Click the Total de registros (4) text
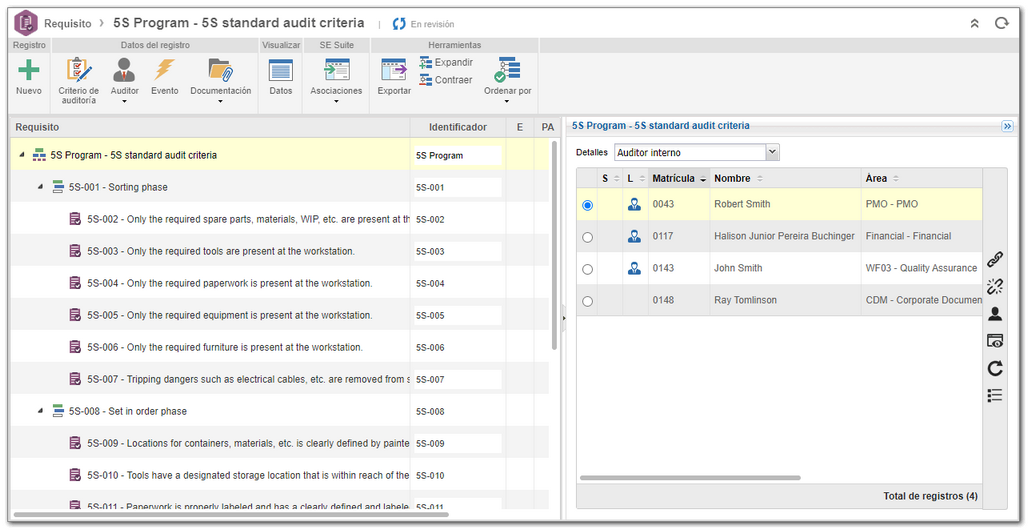1028x530 pixels. 930,496
